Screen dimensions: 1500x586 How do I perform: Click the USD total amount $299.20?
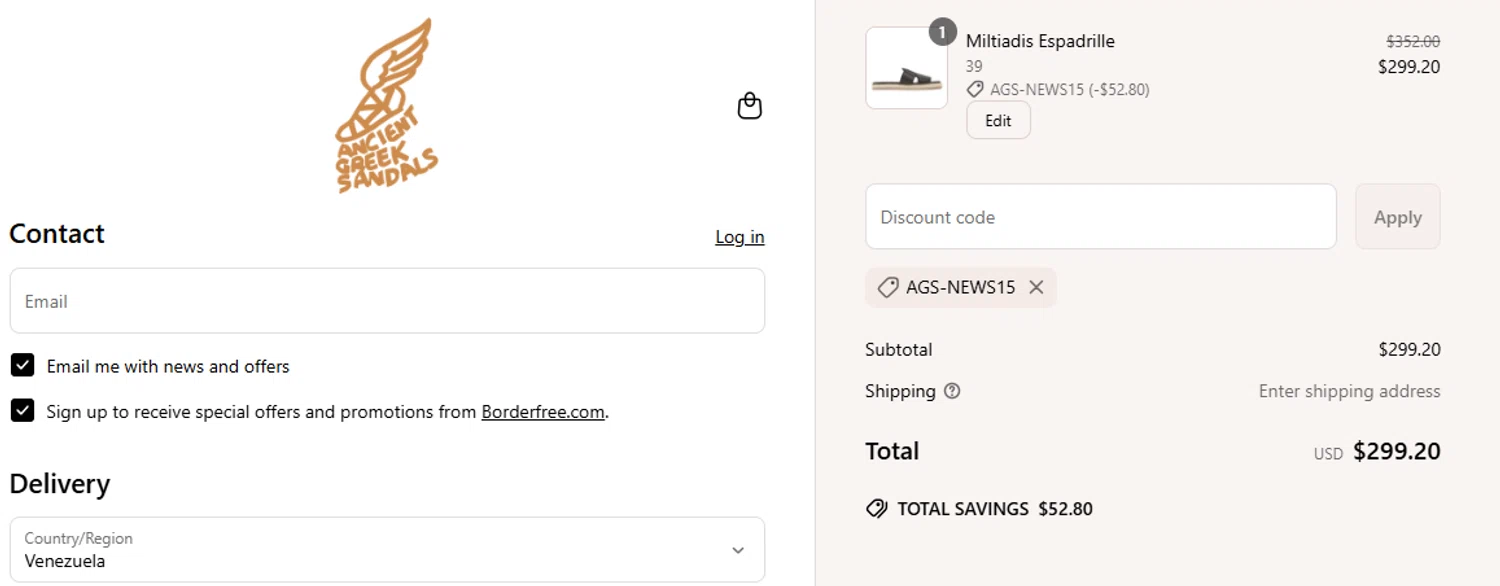1396,451
